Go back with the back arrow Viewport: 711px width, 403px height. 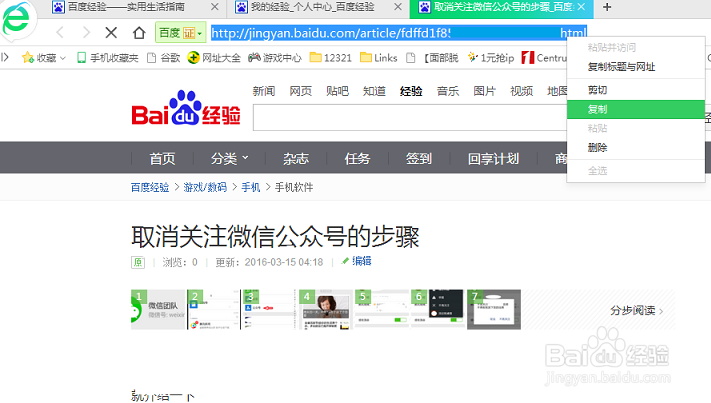click(60, 33)
